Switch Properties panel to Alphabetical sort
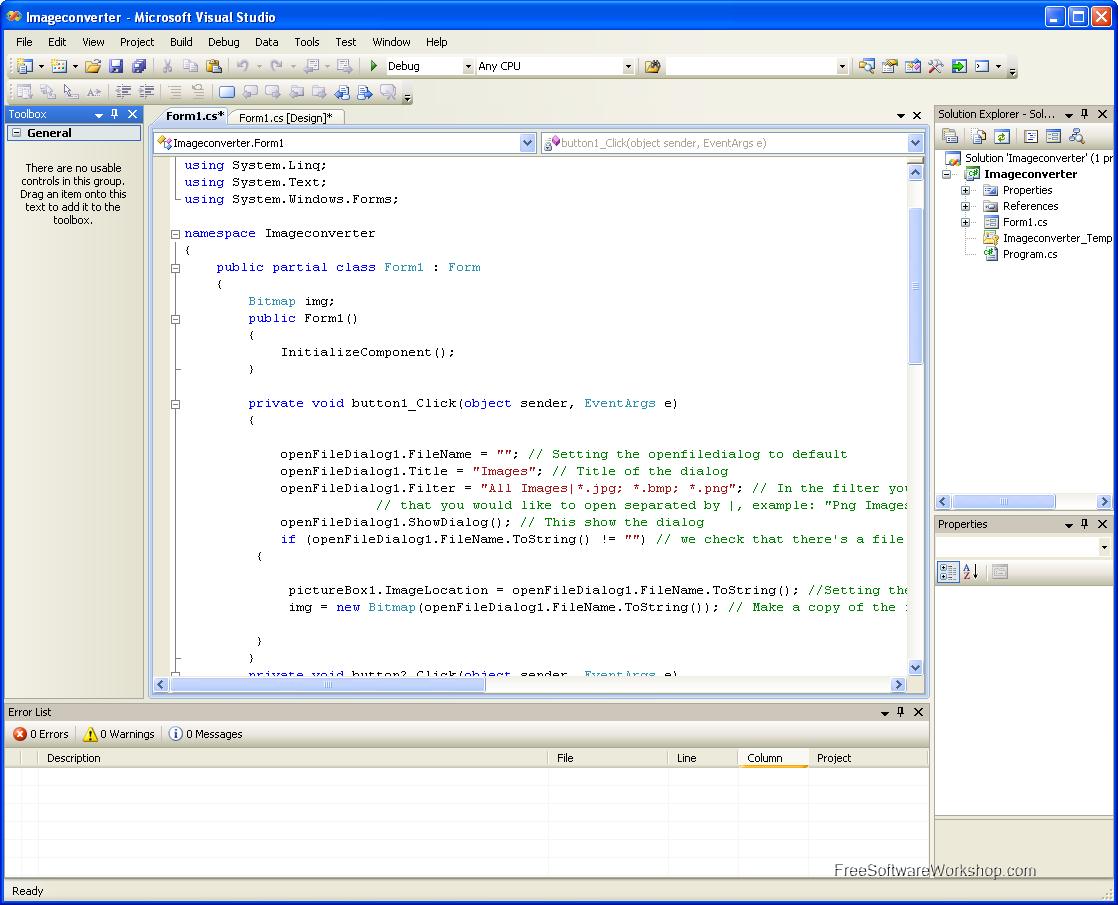The height and width of the screenshot is (905, 1118). point(970,572)
